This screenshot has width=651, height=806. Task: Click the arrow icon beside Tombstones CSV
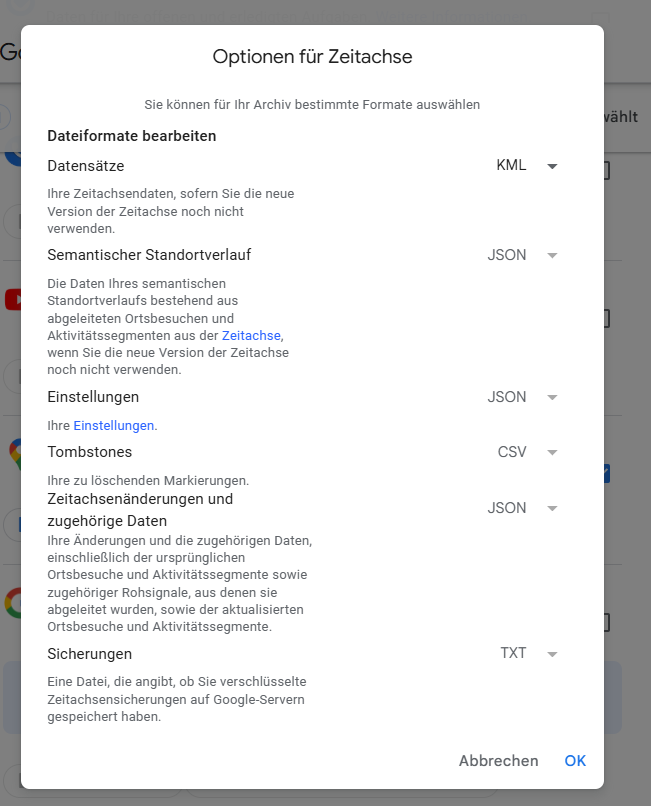click(552, 452)
